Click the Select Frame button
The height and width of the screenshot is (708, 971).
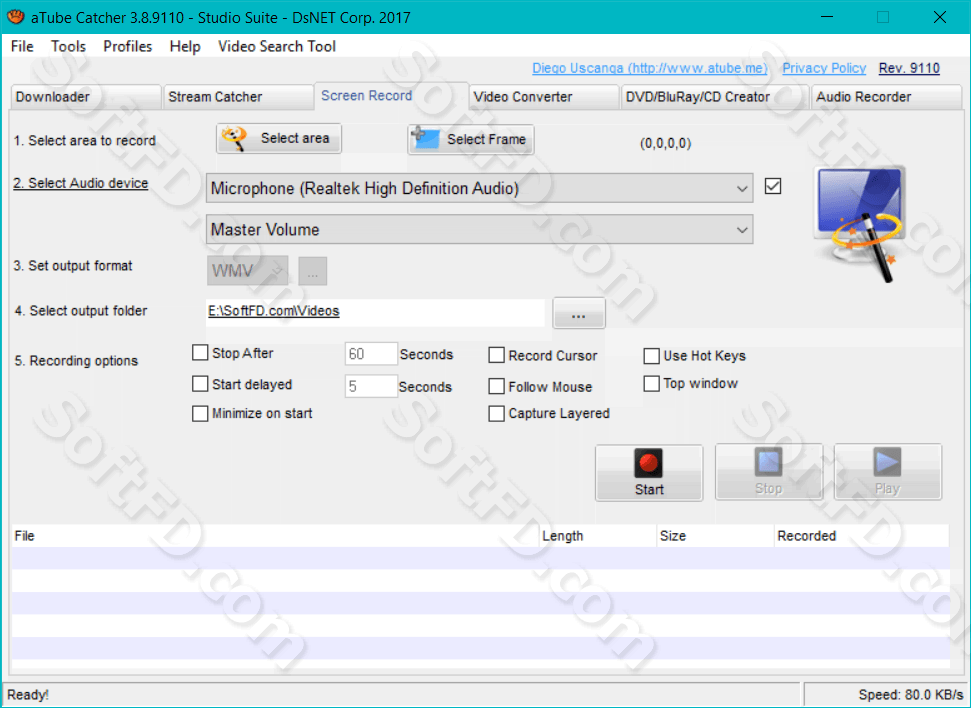point(471,139)
